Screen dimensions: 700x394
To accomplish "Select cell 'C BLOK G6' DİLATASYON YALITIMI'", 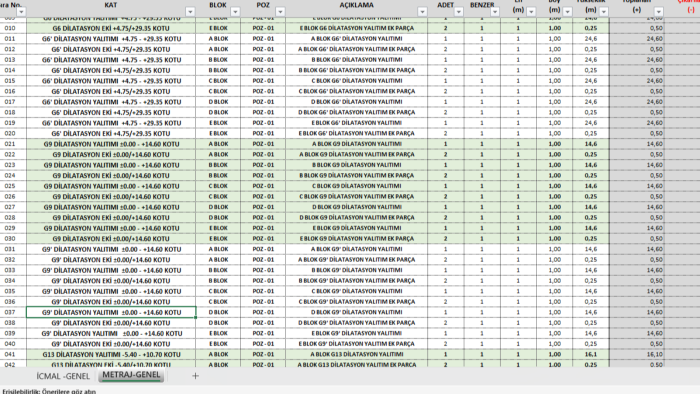I will tap(356, 81).
